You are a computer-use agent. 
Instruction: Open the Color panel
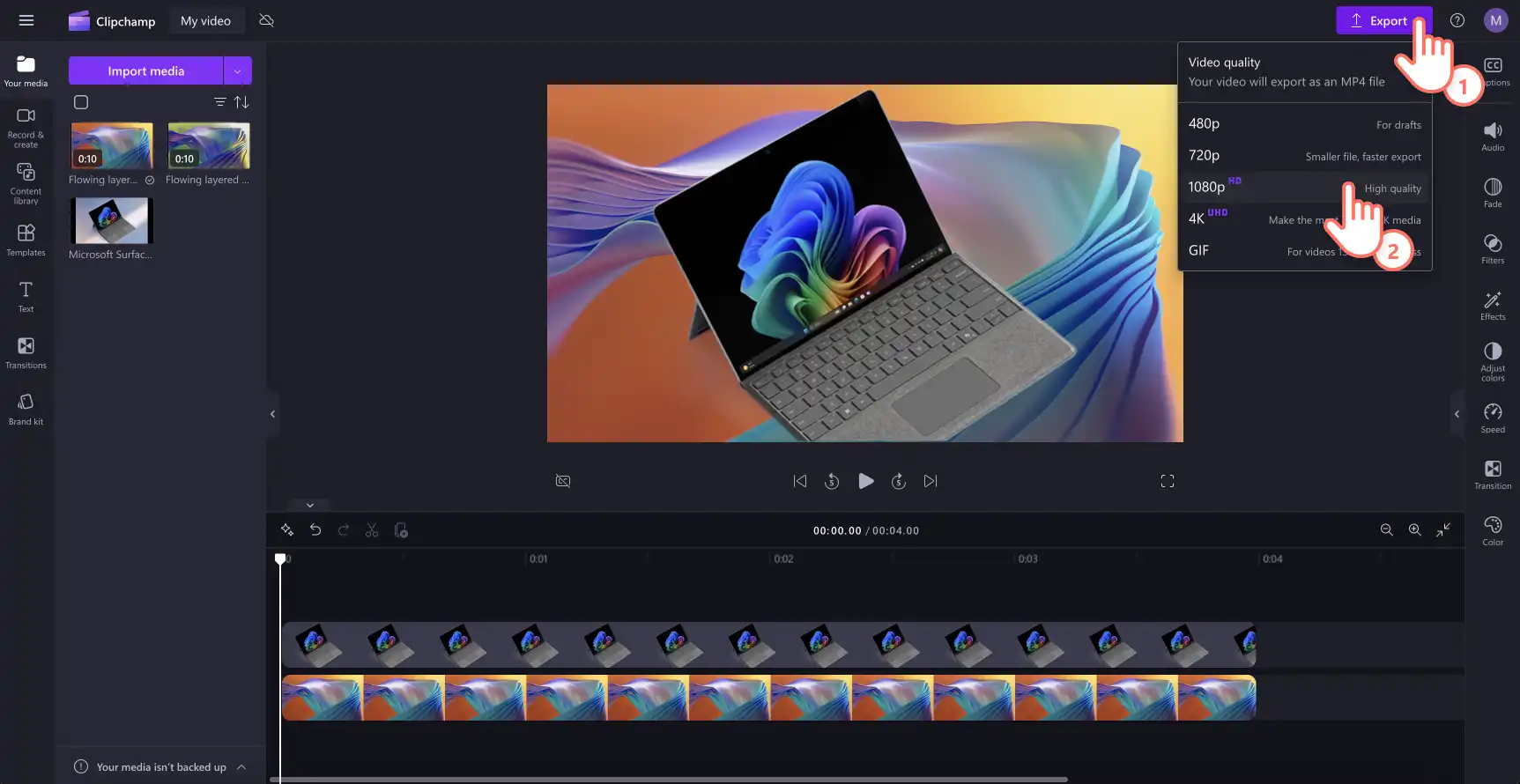pyautogui.click(x=1493, y=531)
